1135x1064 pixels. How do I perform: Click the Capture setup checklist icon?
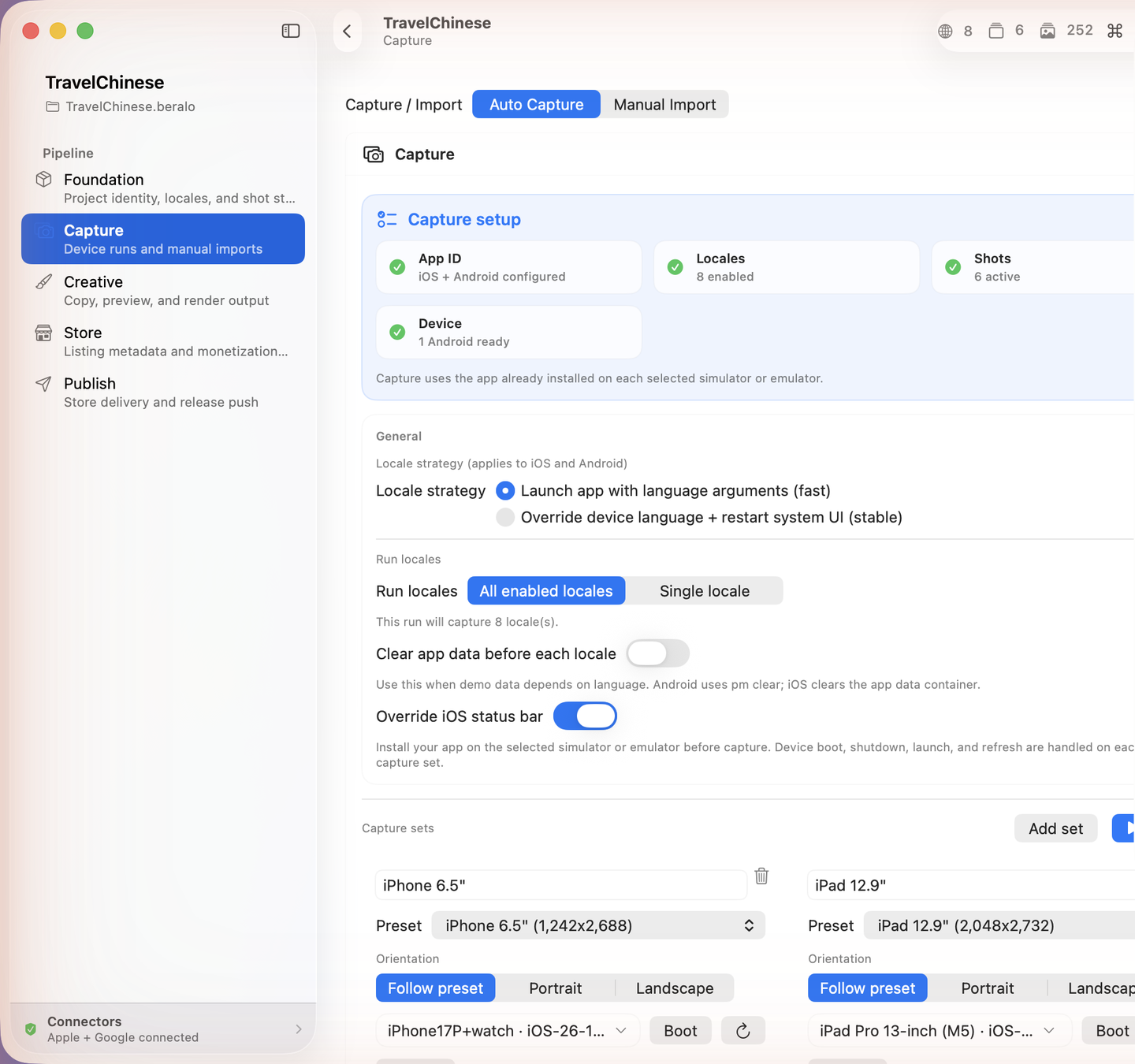[x=387, y=219]
